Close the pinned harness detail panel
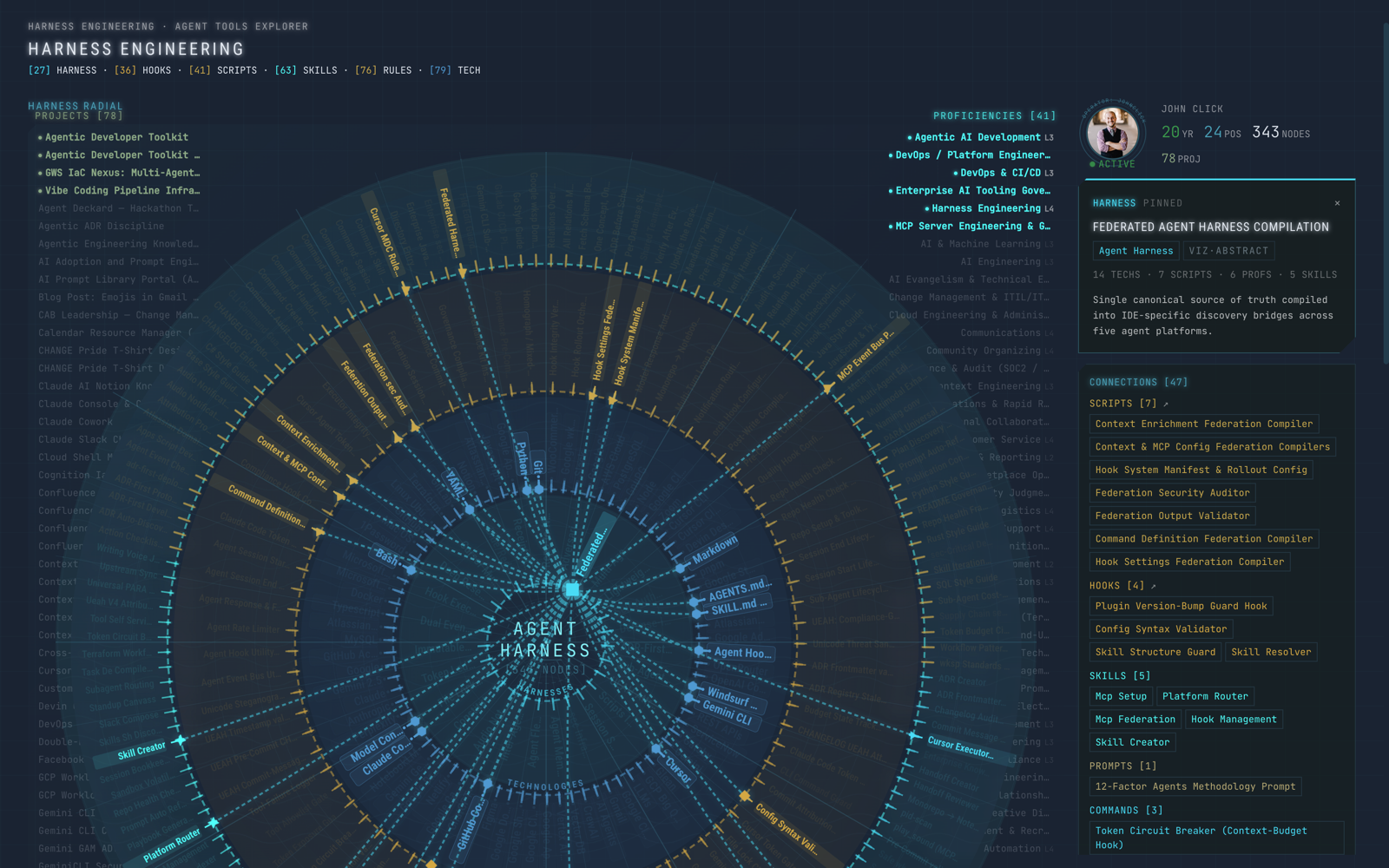Screen dimensions: 1389x868 [1337, 203]
